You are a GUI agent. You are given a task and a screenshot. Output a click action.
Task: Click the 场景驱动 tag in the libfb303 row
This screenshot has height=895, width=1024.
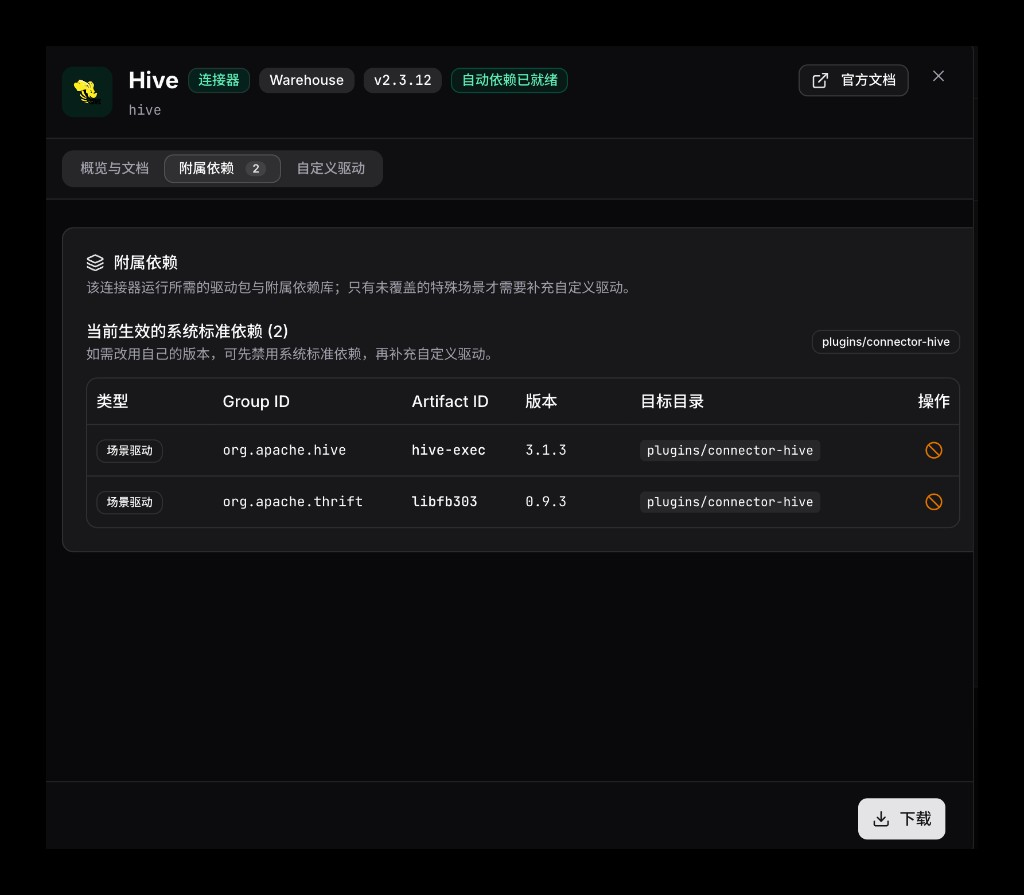click(x=129, y=502)
